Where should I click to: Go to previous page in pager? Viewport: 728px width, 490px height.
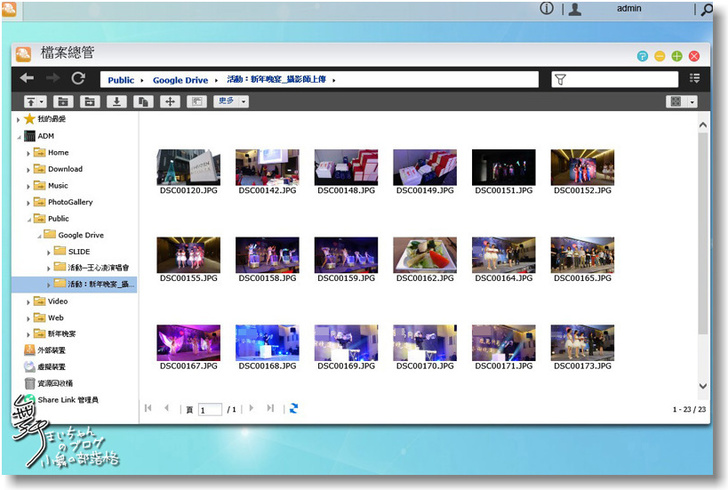tap(167, 408)
